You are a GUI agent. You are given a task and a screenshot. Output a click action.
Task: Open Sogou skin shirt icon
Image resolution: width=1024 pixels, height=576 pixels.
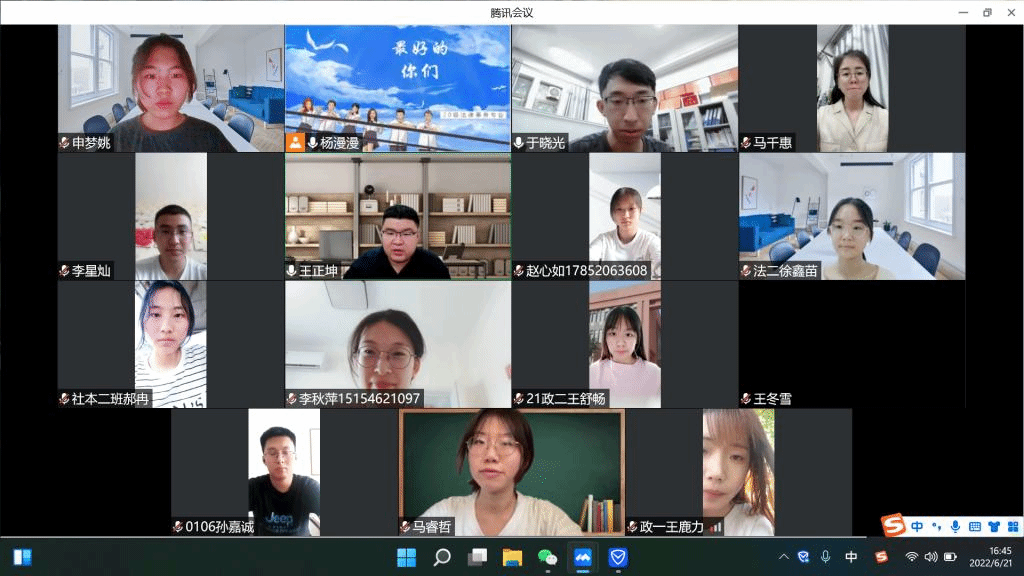993,526
